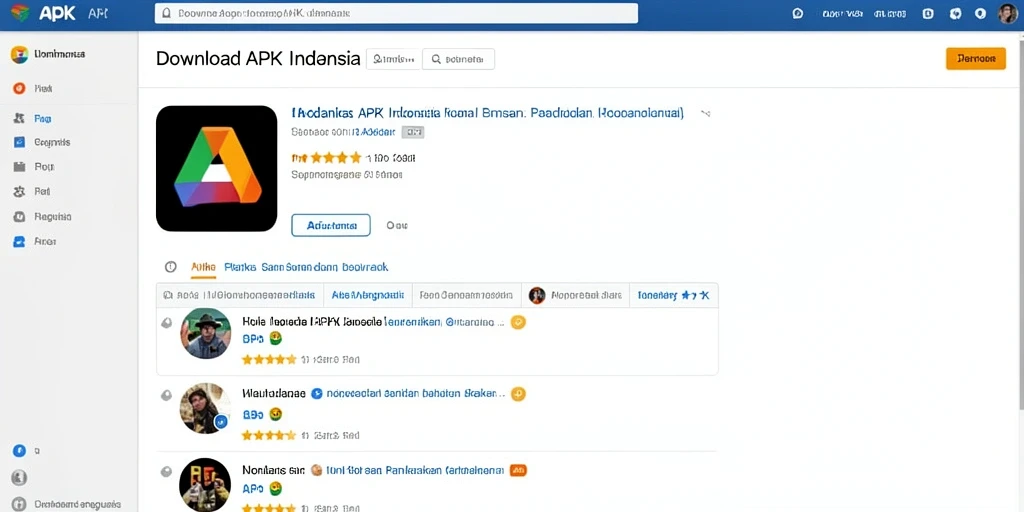Click the pin icon beside profile avatar
This screenshot has height=512, width=1024.
(x=980, y=13)
